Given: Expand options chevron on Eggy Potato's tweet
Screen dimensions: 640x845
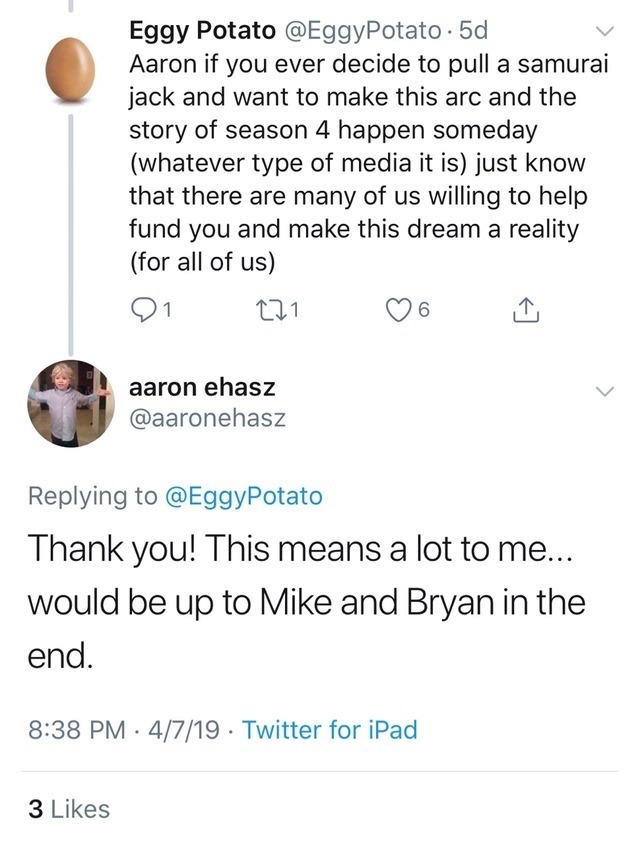Looking at the screenshot, I should click(x=604, y=30).
